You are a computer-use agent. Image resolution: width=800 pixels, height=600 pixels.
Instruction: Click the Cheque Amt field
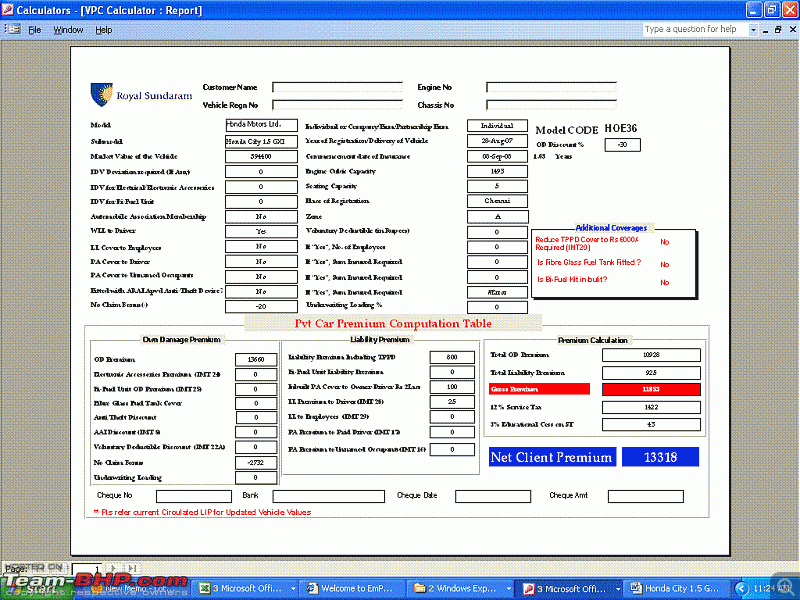[646, 496]
